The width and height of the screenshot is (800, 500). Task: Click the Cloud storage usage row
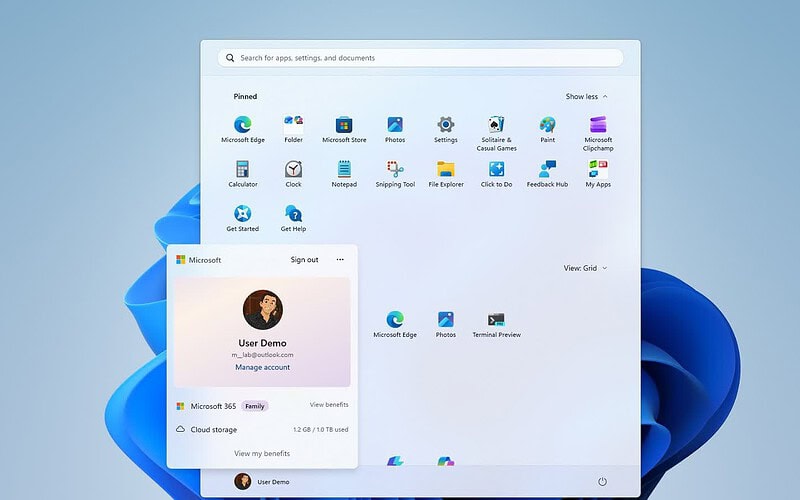pyautogui.click(x=262, y=430)
